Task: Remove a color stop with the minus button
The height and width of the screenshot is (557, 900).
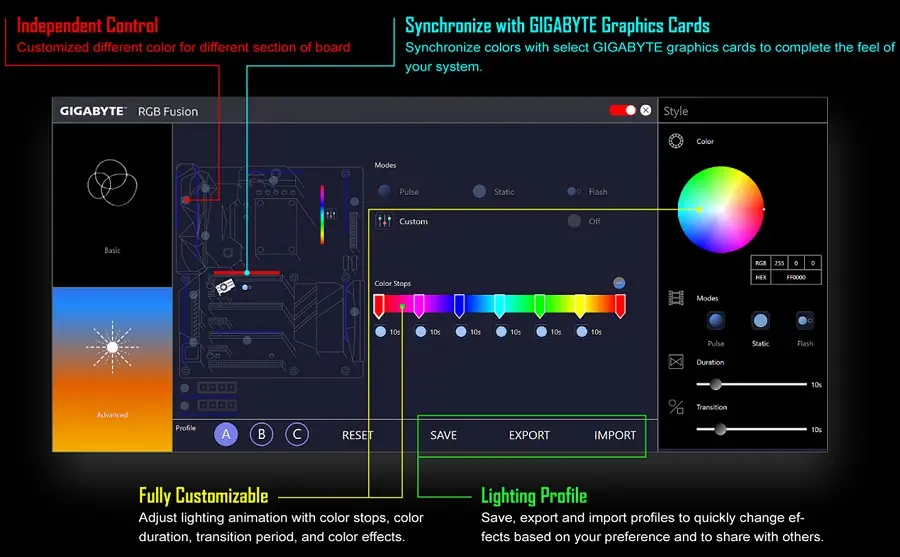Action: [619, 283]
